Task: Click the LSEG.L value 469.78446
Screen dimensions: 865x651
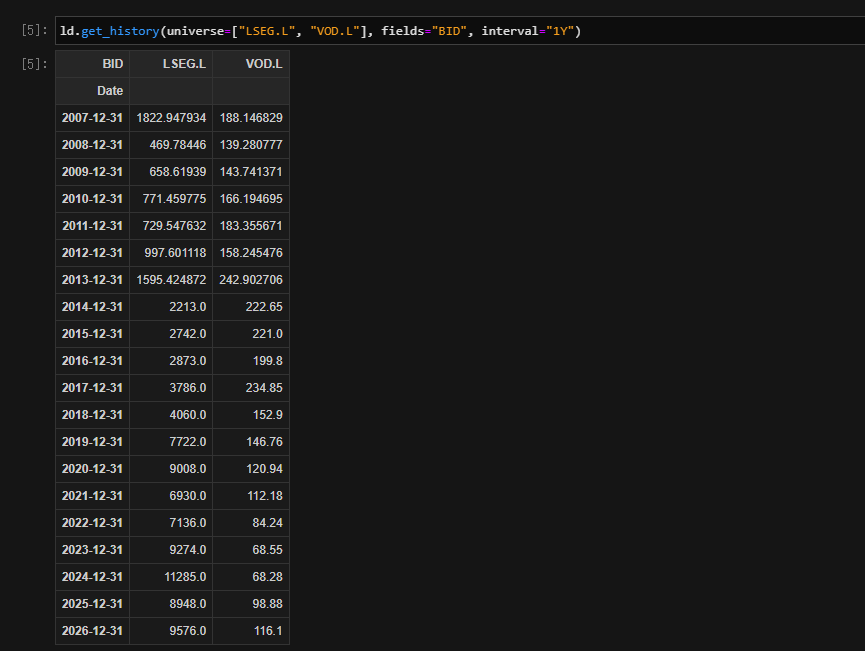Action: tap(178, 145)
